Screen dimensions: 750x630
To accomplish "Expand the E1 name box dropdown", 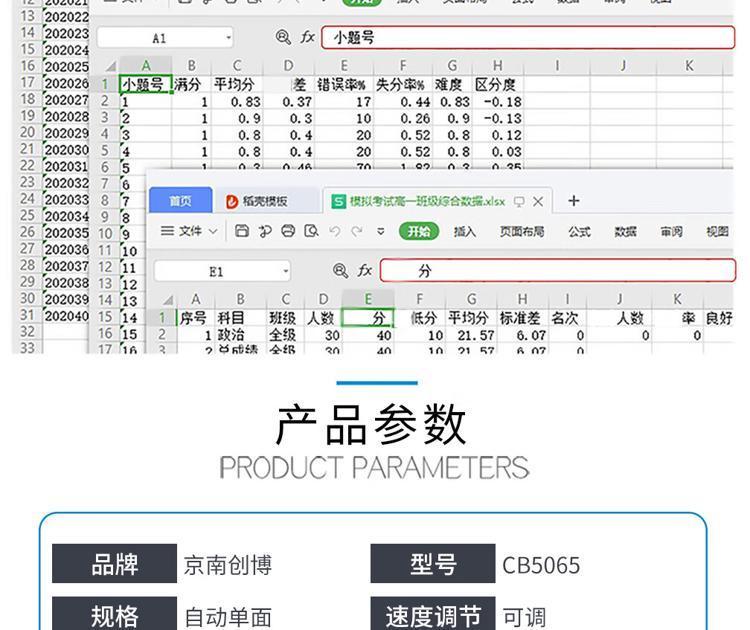I will click(x=286, y=271).
